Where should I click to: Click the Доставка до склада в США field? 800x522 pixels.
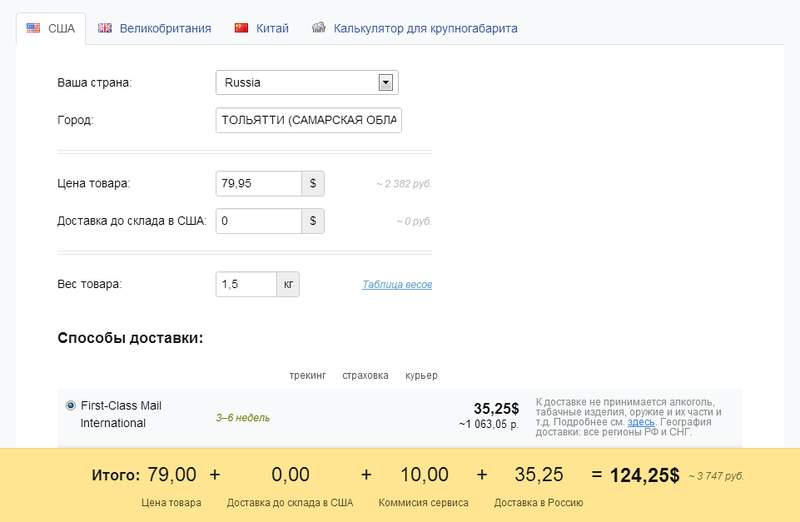pos(259,221)
